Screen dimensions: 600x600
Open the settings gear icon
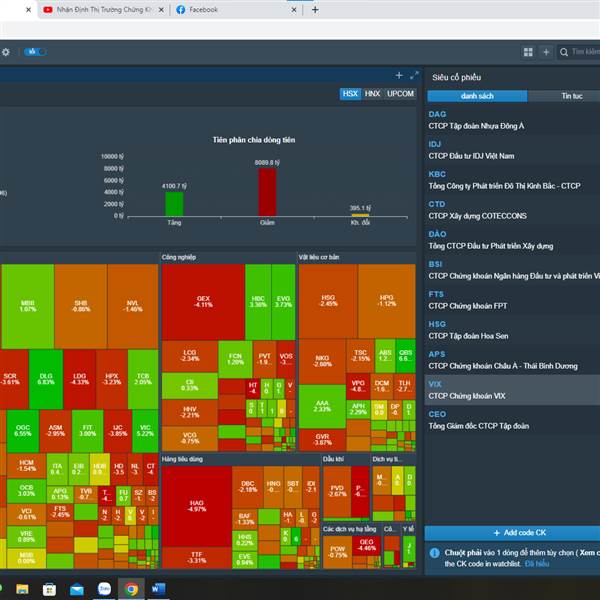[5, 52]
